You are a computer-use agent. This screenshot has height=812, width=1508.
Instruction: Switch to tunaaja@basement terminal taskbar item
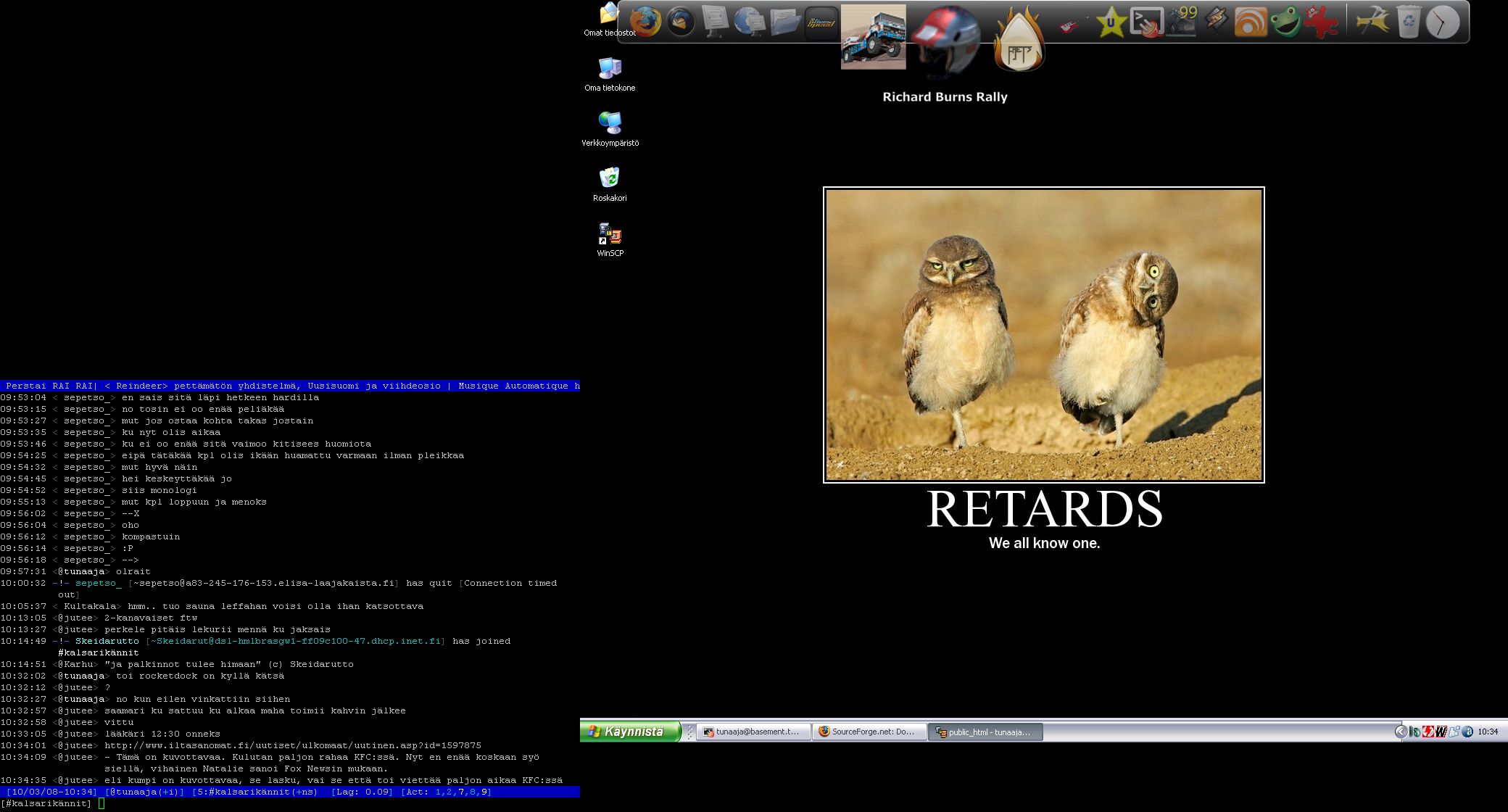tap(753, 732)
